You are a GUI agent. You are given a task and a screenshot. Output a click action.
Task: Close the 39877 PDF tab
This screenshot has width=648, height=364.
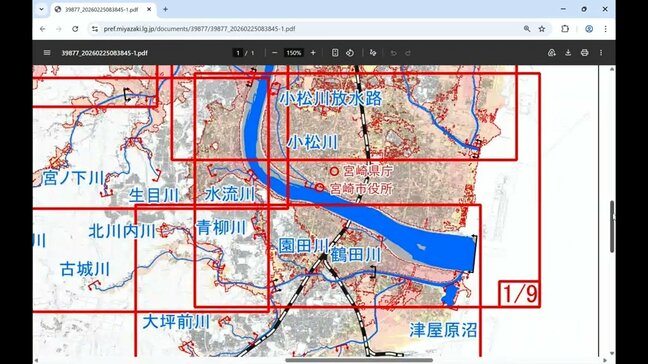click(149, 9)
